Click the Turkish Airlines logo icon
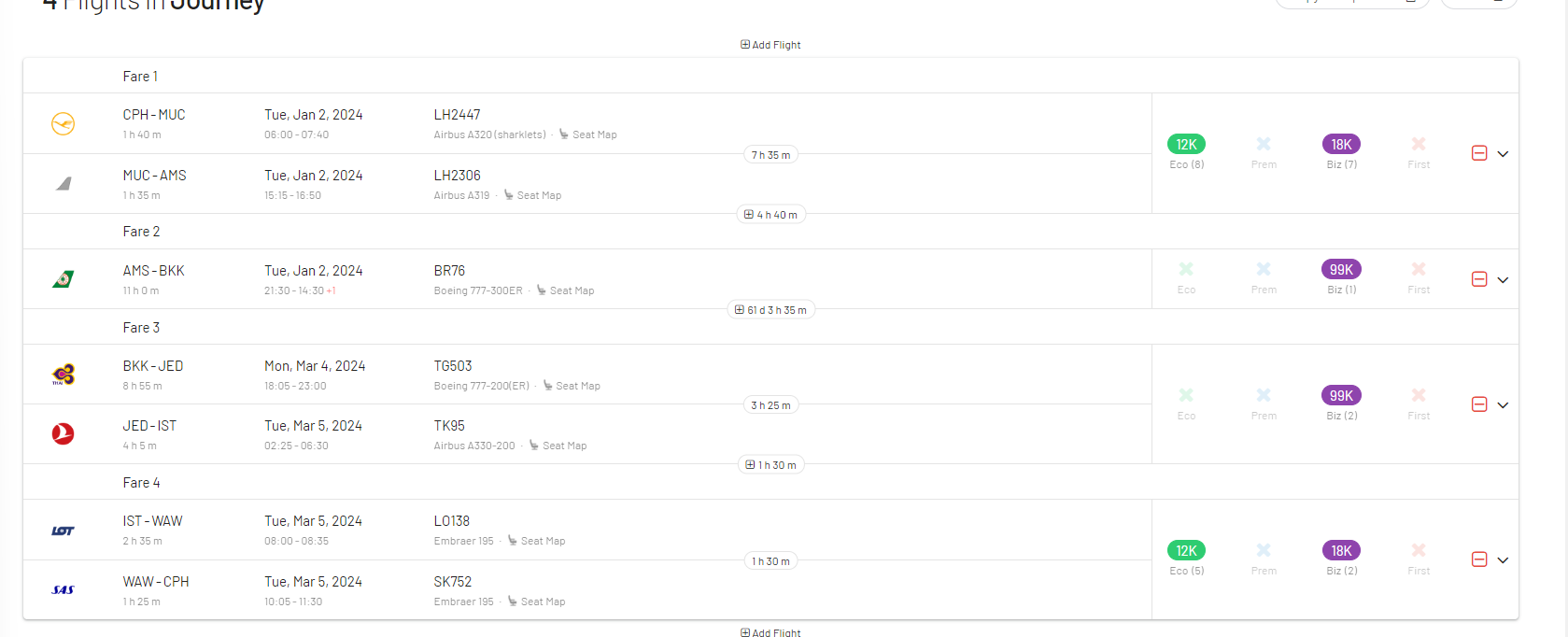 coord(63,433)
